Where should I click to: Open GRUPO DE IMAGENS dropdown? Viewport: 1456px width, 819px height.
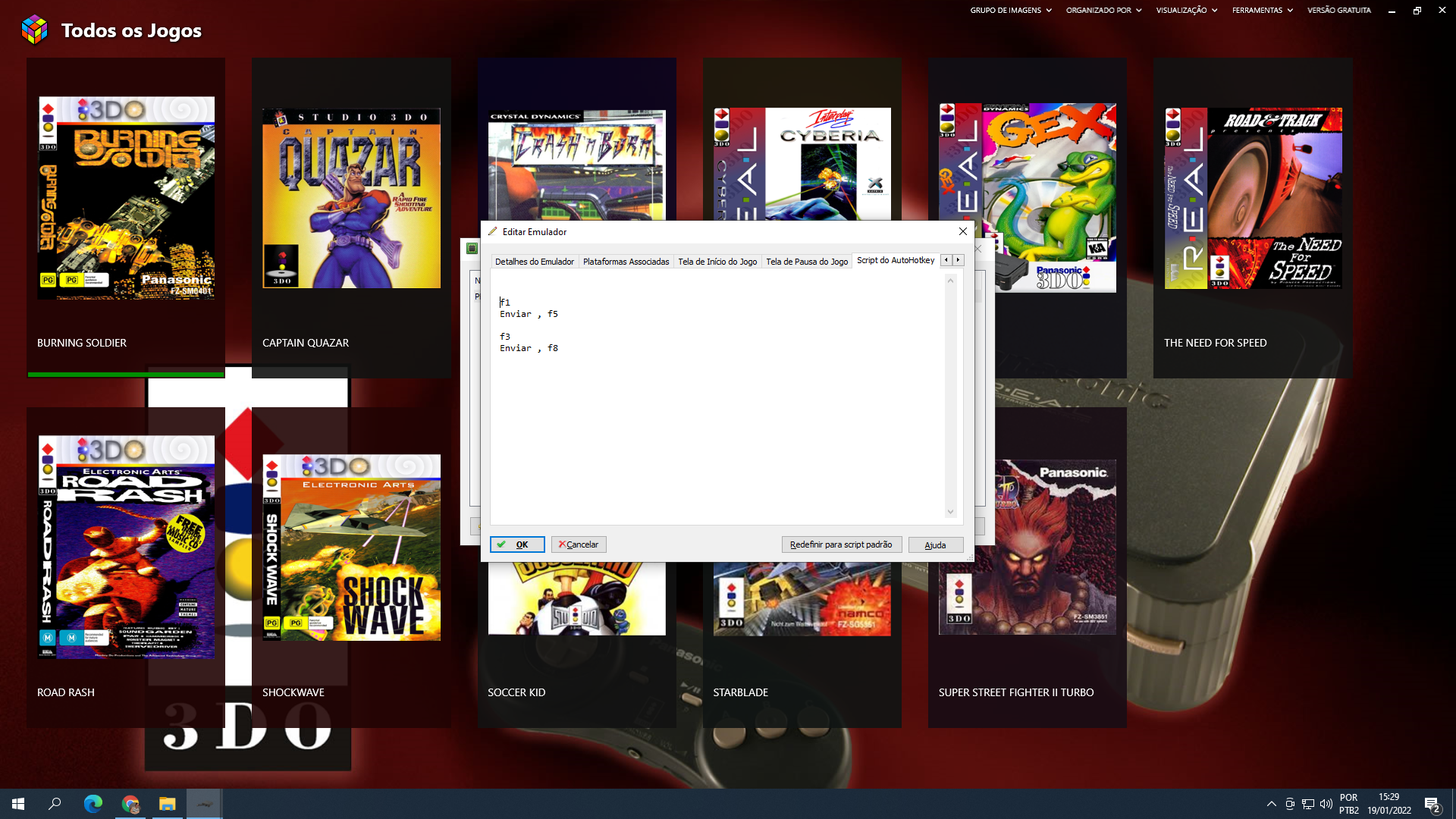(x=1011, y=11)
